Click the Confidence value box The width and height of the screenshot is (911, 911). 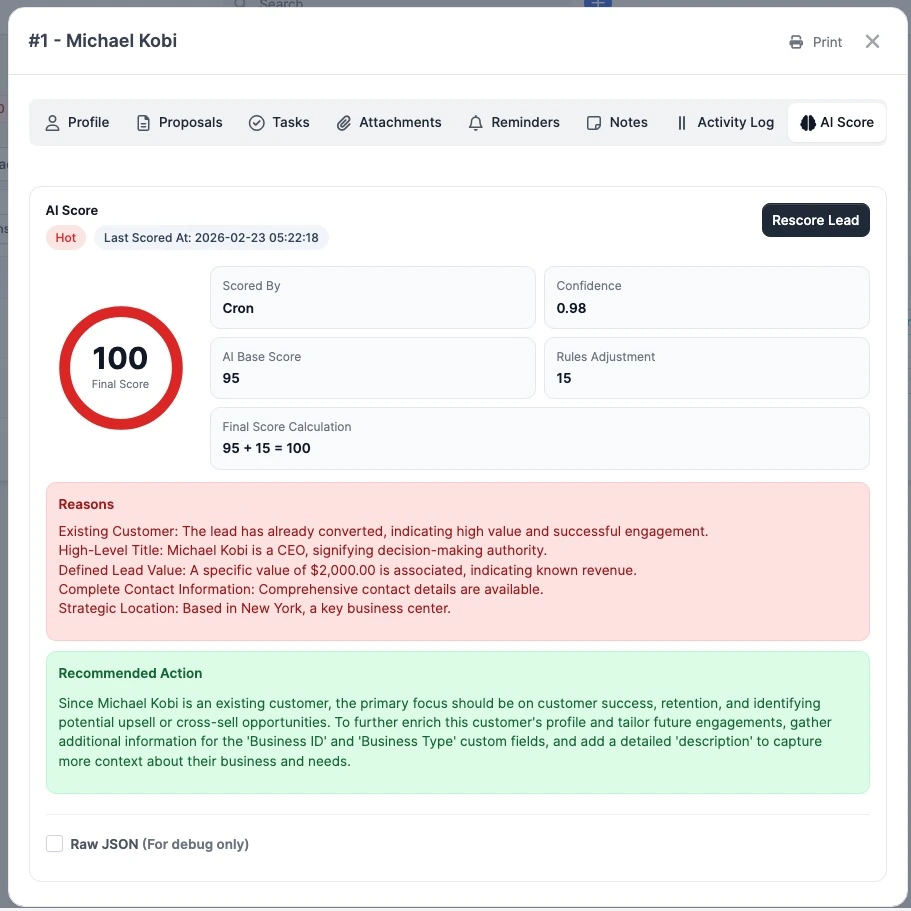(706, 297)
